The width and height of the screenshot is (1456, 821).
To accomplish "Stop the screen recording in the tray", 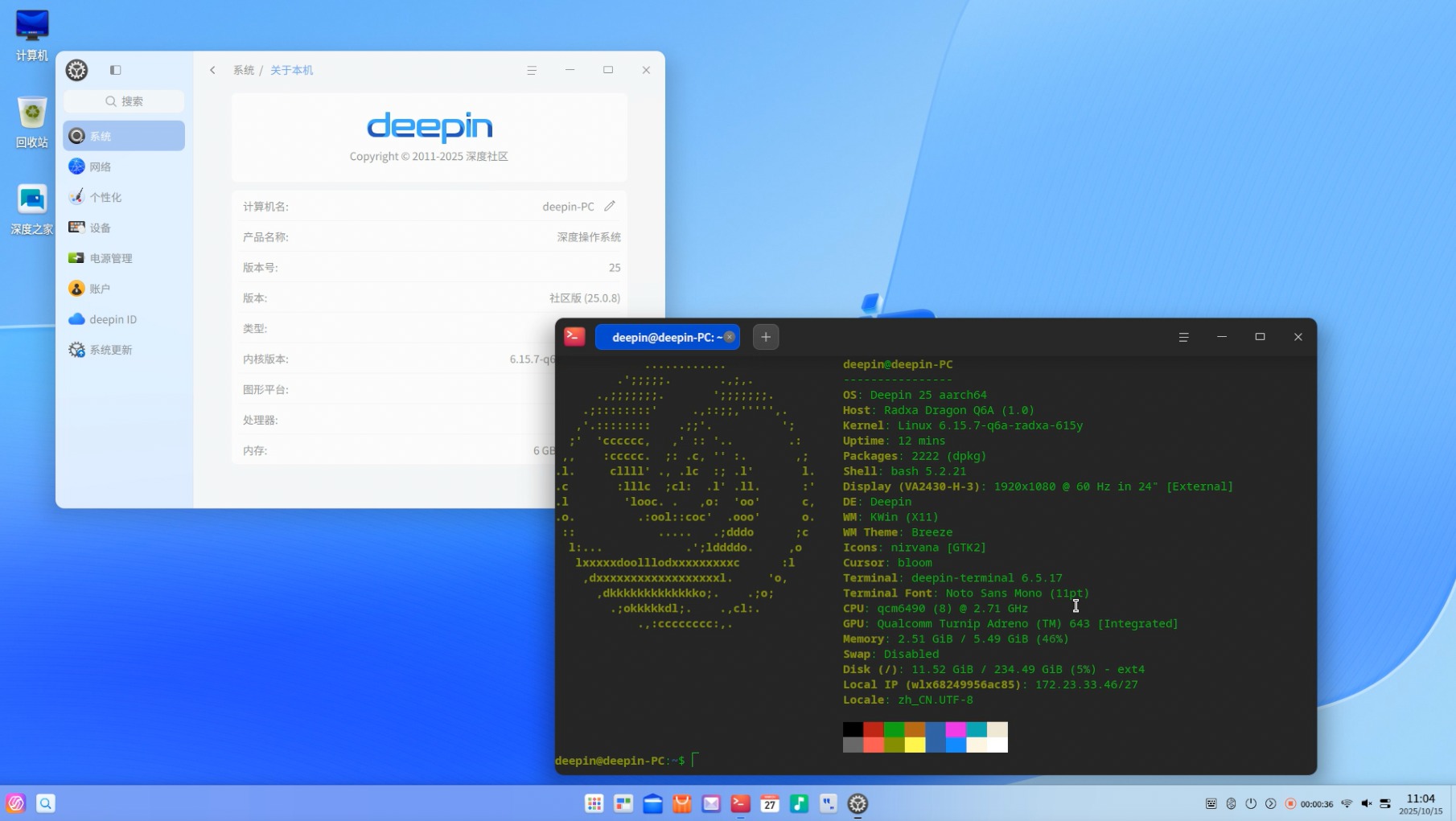I will (1290, 803).
